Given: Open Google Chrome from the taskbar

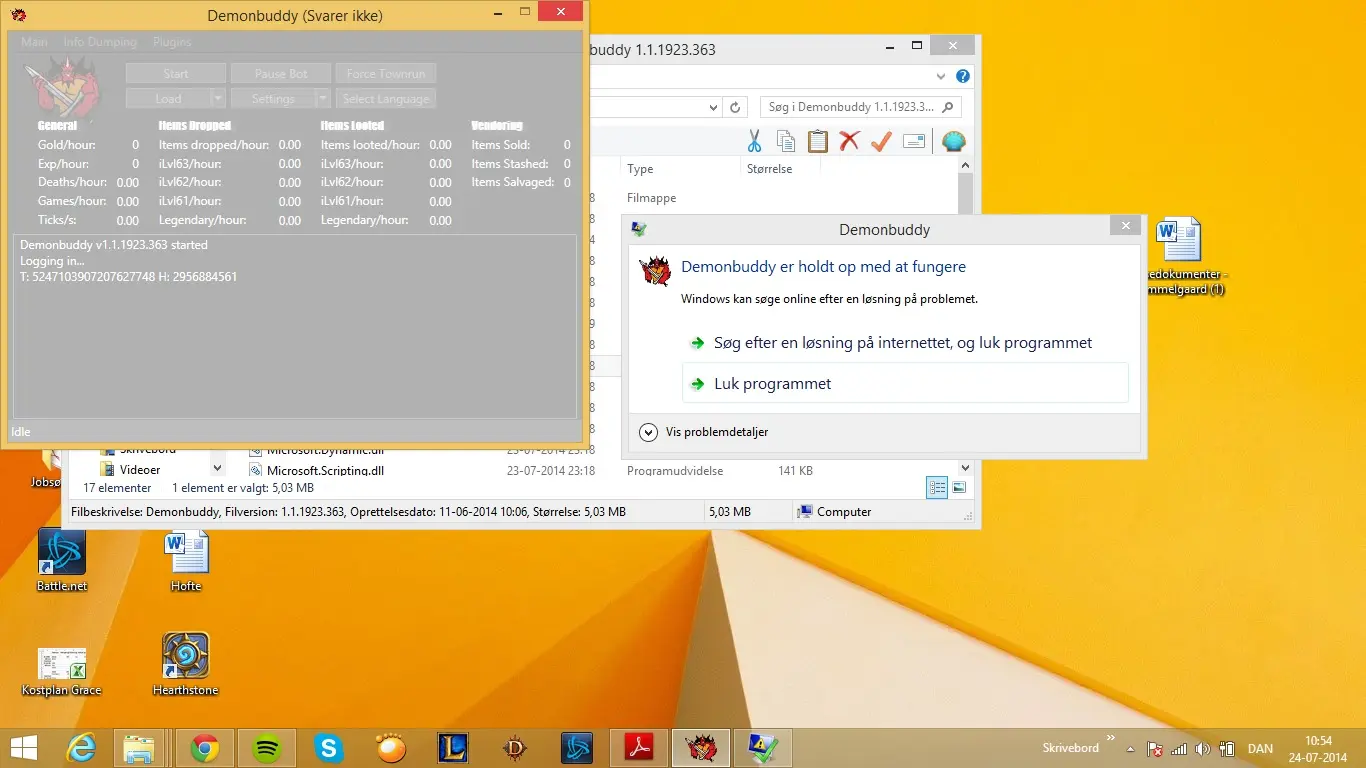Looking at the screenshot, I should pos(205,747).
